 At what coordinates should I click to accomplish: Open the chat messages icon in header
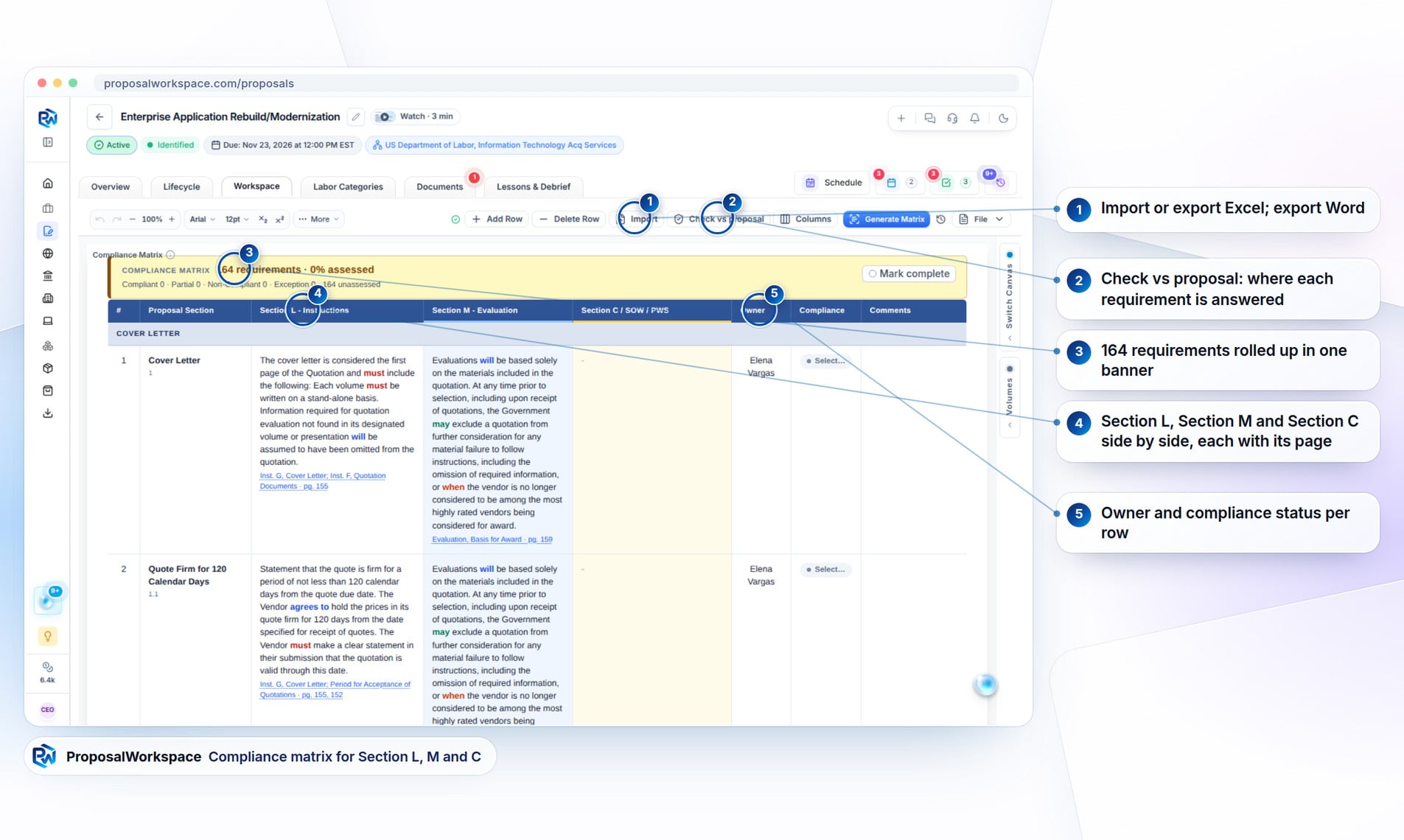pos(929,118)
